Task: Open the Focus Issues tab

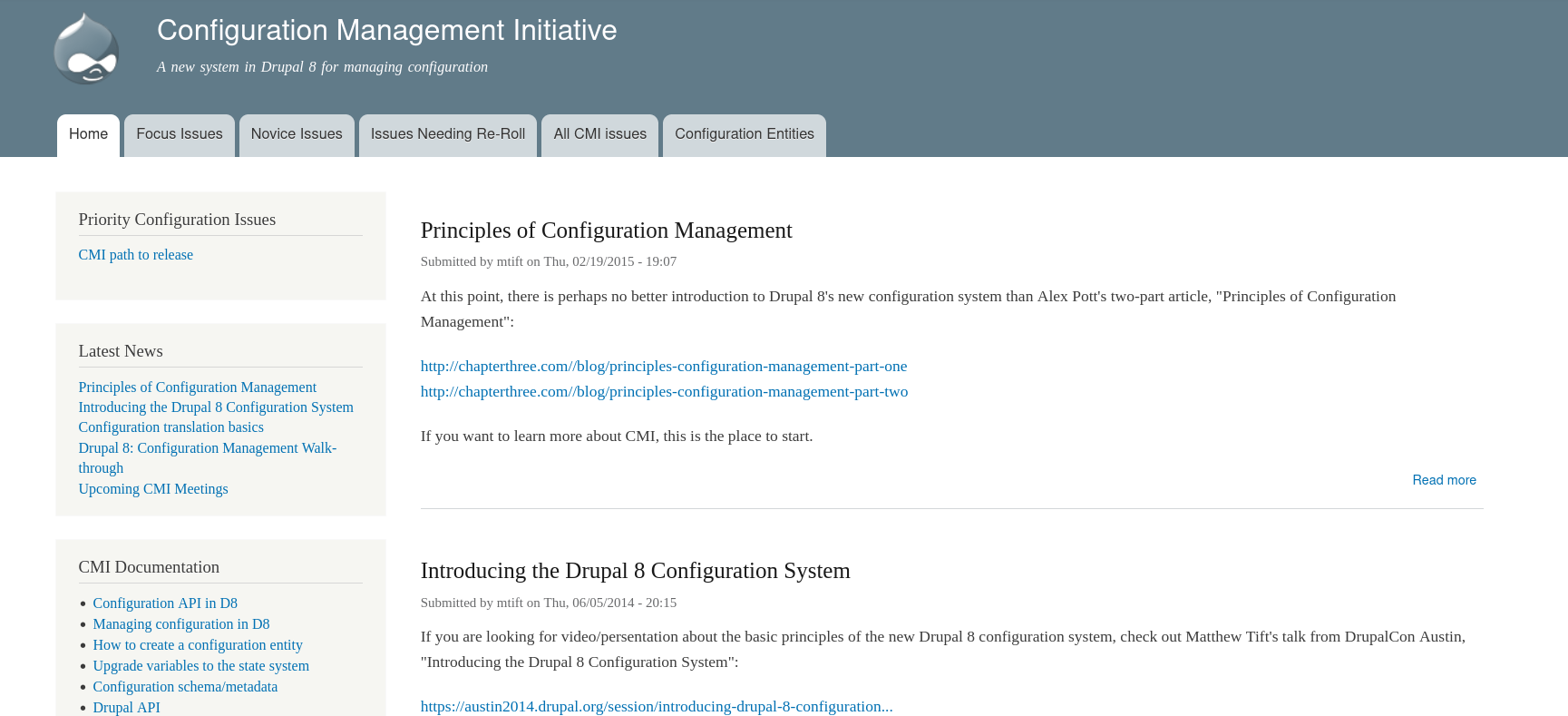Action: pos(179,134)
